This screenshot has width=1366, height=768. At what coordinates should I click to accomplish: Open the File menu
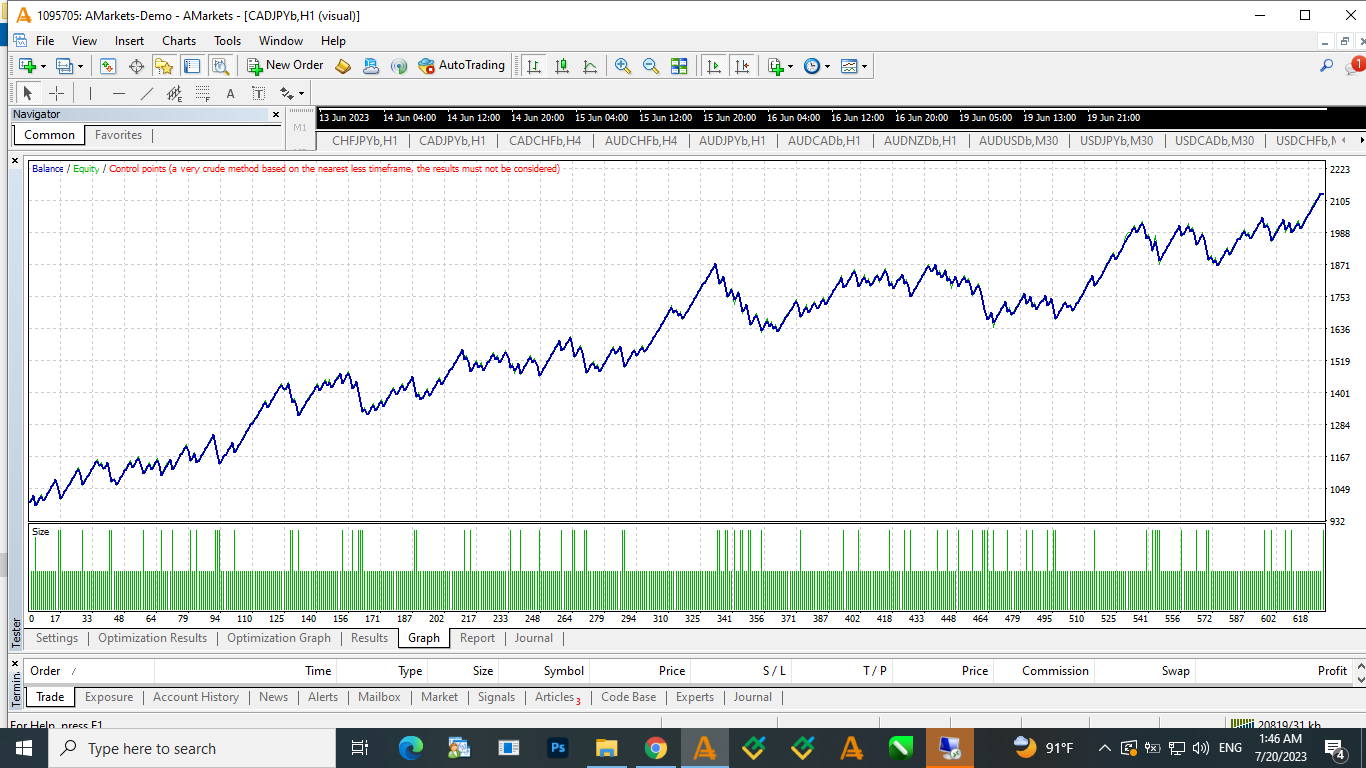(x=45, y=41)
